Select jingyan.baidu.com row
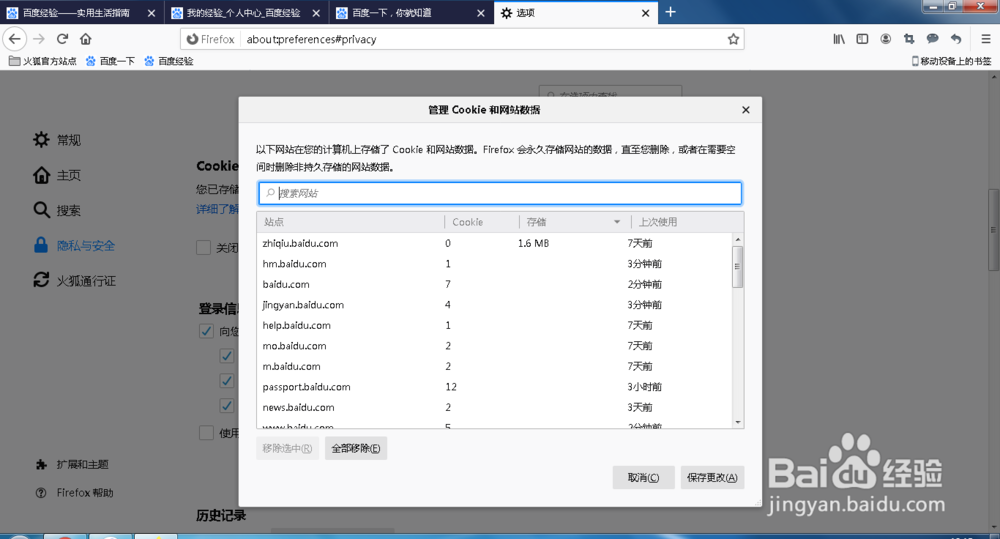This screenshot has width=1000, height=539. coord(495,304)
